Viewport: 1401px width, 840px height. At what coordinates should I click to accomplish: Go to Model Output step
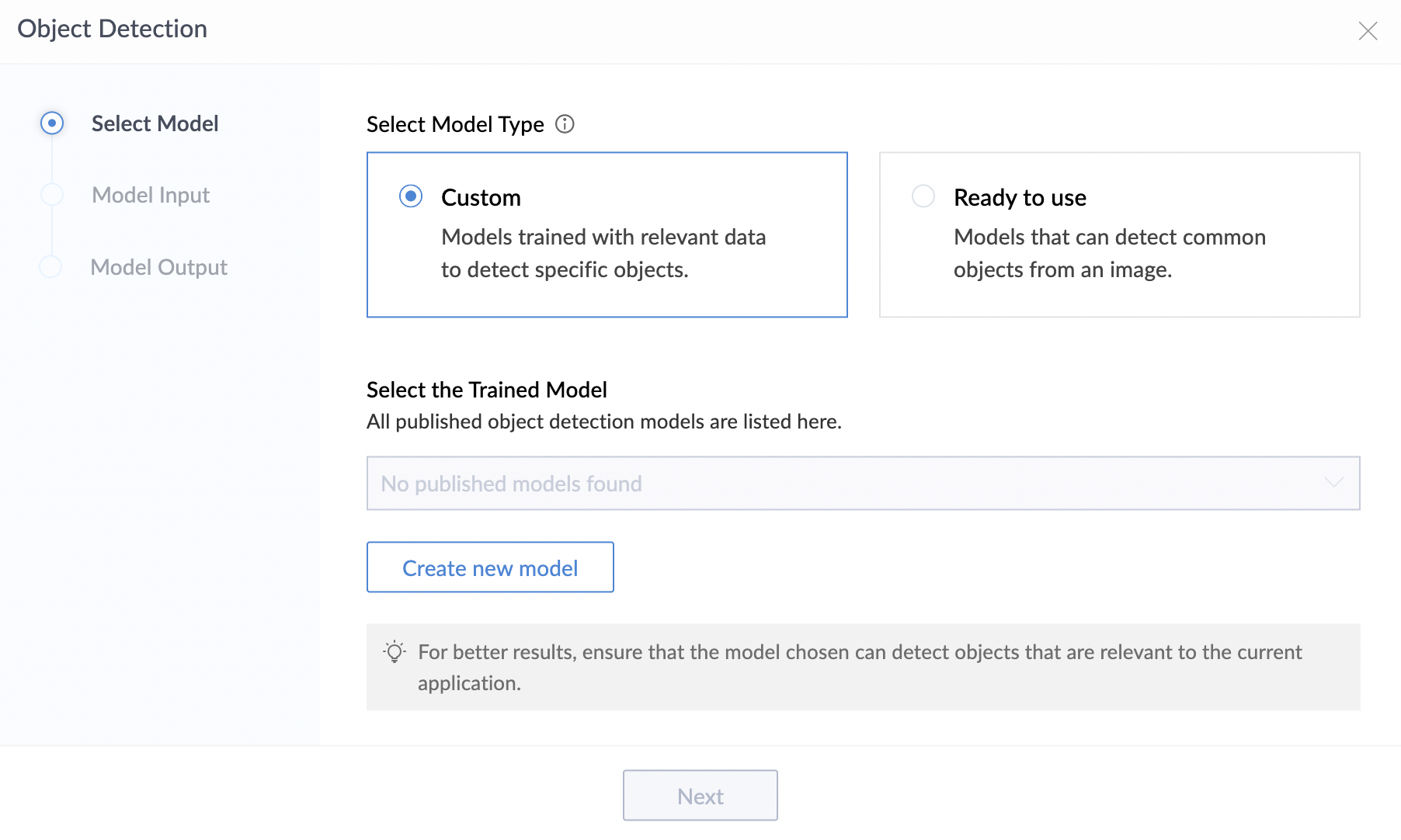click(158, 268)
